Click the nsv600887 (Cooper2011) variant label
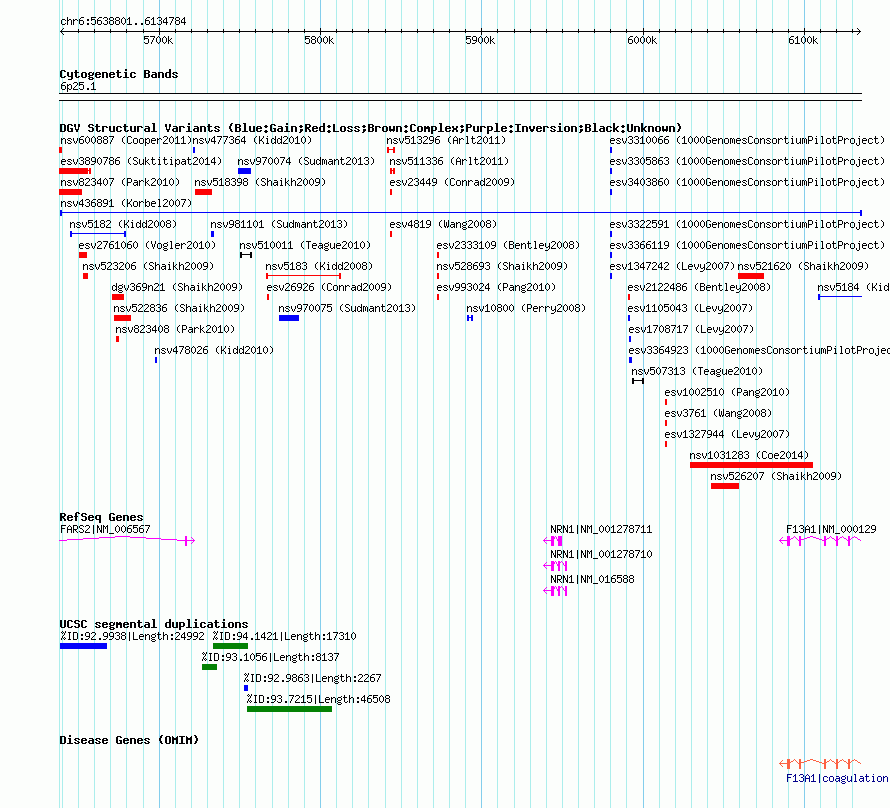This screenshot has height=808, width=890. pyautogui.click(x=126, y=140)
